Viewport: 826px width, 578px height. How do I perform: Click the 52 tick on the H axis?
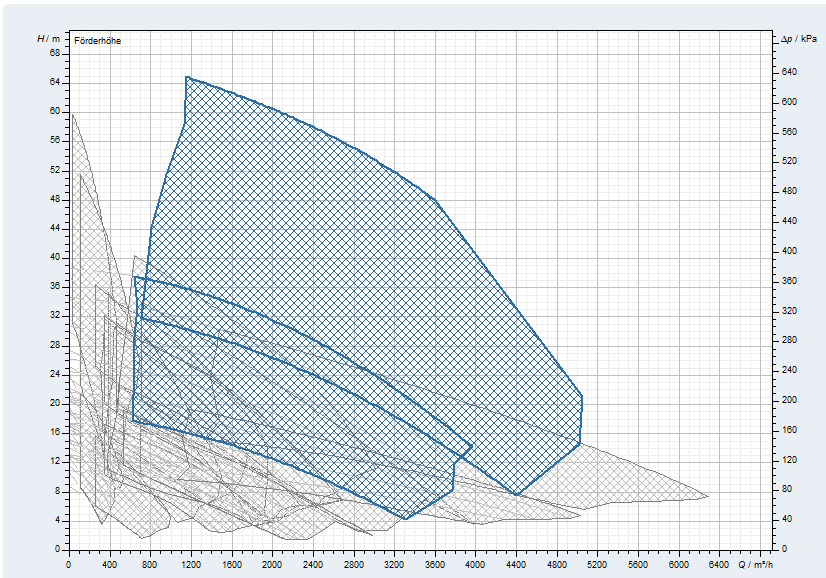pyautogui.click(x=55, y=171)
